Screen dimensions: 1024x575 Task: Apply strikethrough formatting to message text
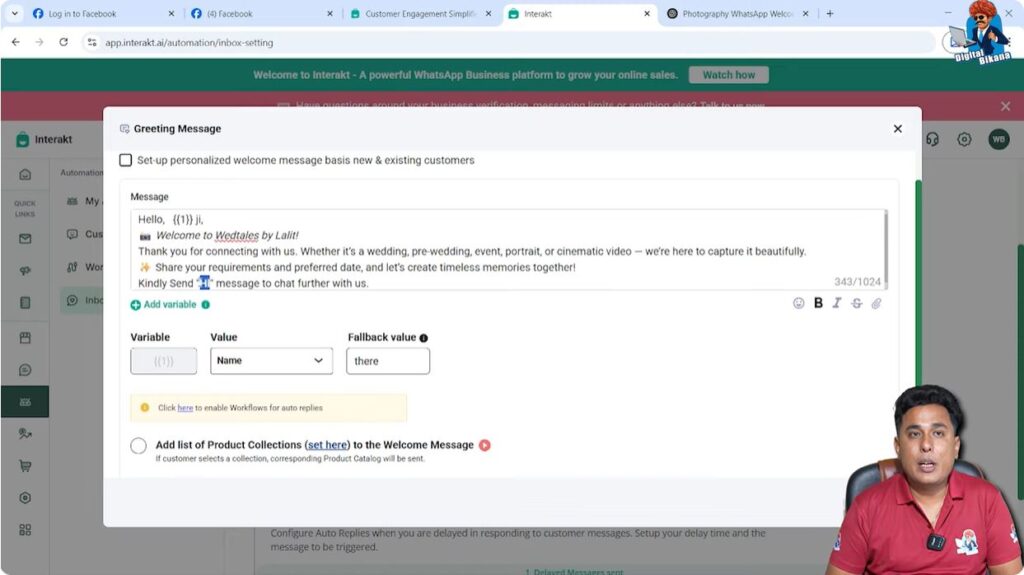coord(856,303)
